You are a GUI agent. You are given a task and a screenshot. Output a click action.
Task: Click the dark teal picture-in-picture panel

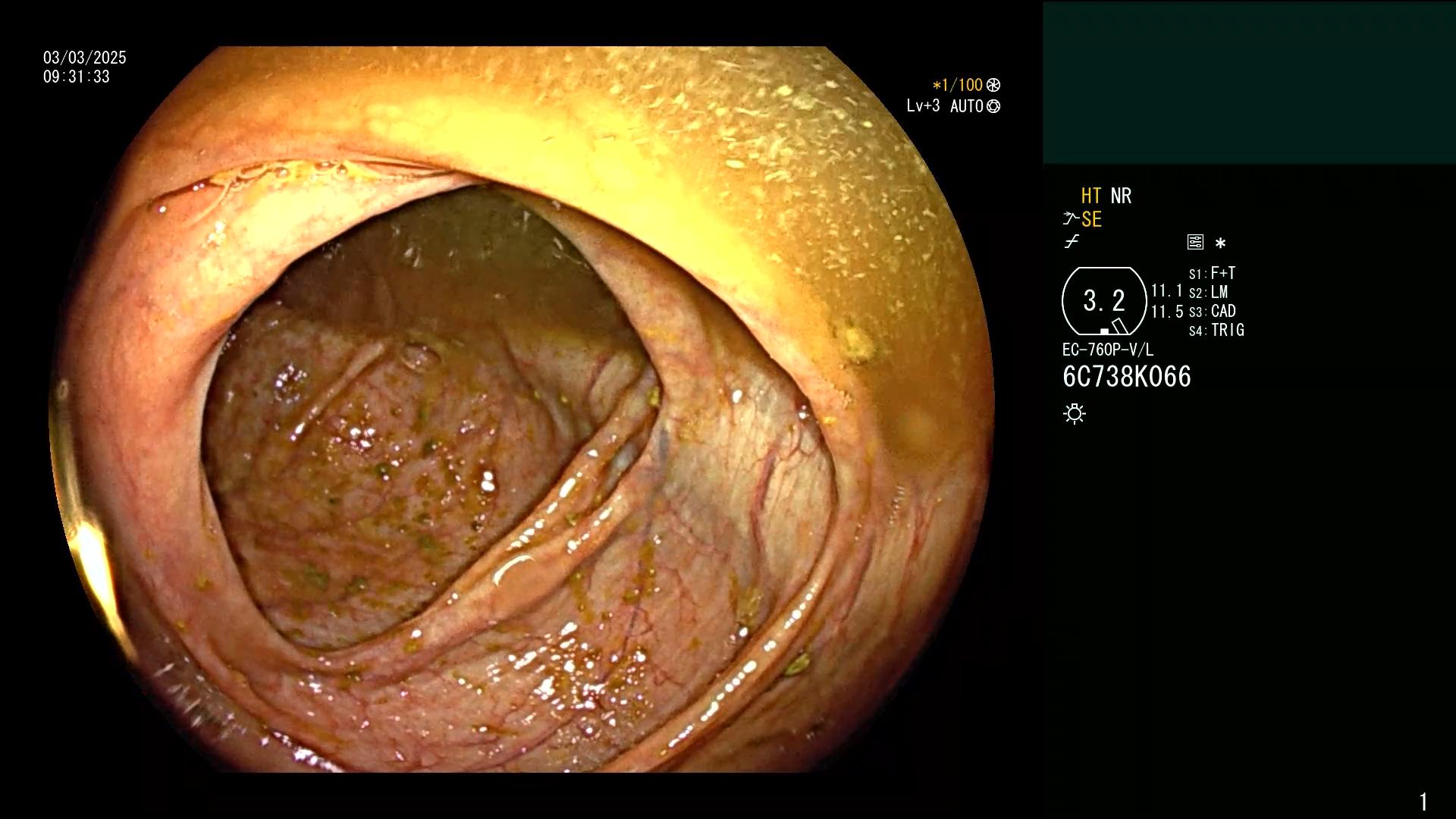[x=1249, y=82]
